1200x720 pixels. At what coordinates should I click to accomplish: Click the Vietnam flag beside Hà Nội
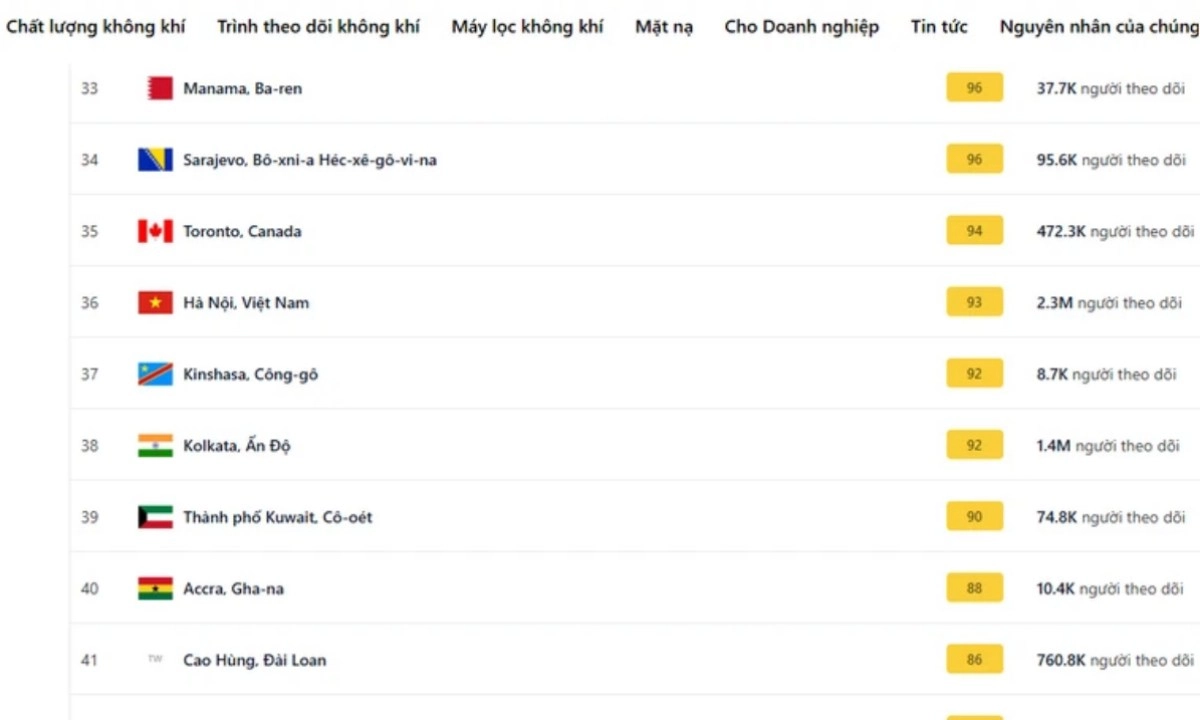[x=155, y=303]
